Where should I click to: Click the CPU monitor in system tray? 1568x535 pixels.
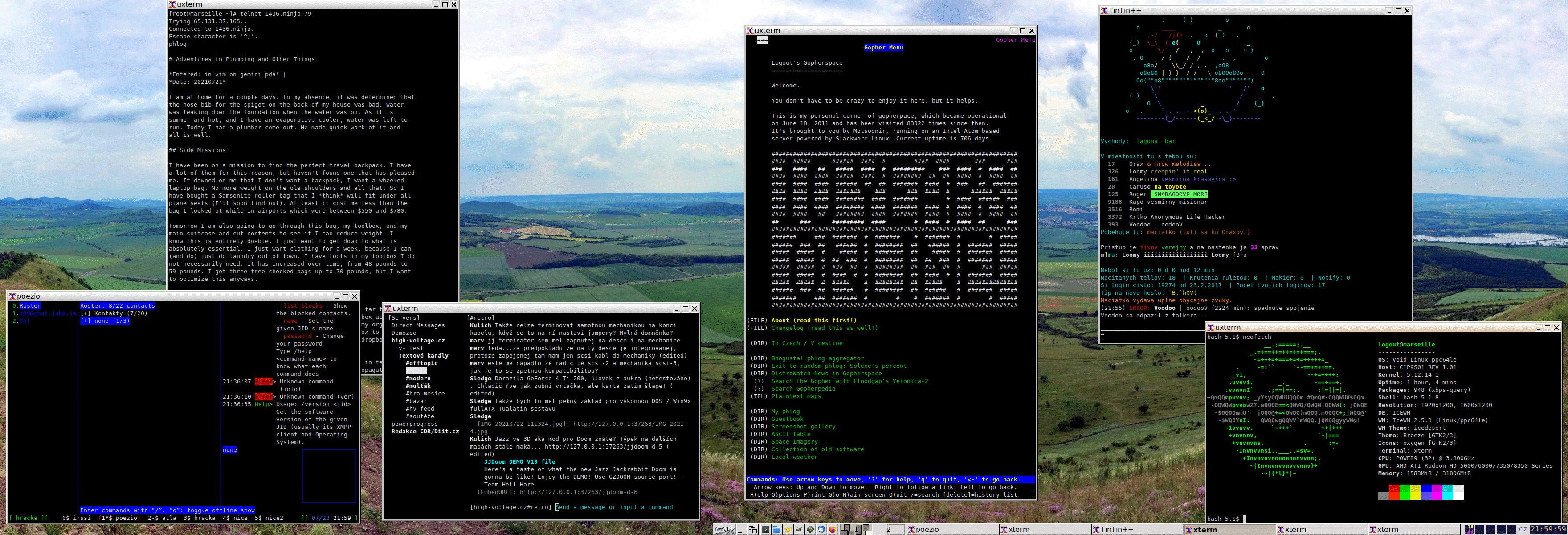(1469, 530)
